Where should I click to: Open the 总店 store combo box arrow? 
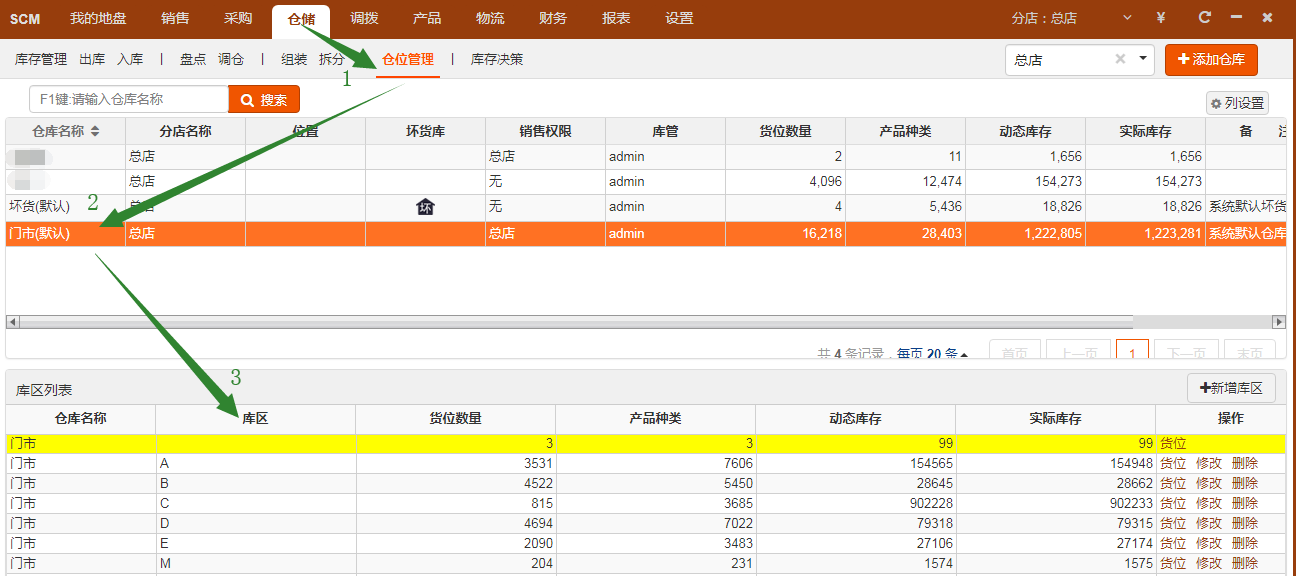[x=1143, y=59]
